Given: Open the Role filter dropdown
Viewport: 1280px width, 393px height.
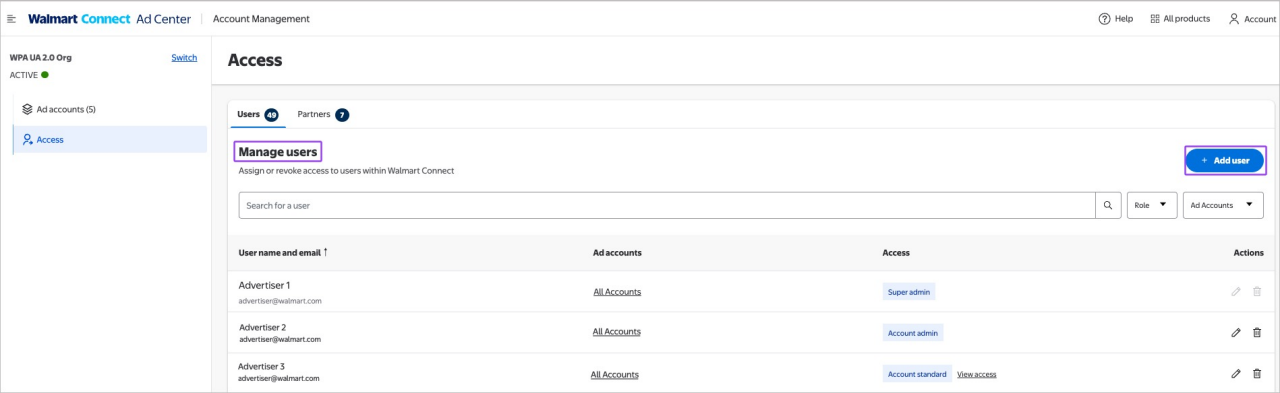Looking at the screenshot, I should click(x=1152, y=205).
